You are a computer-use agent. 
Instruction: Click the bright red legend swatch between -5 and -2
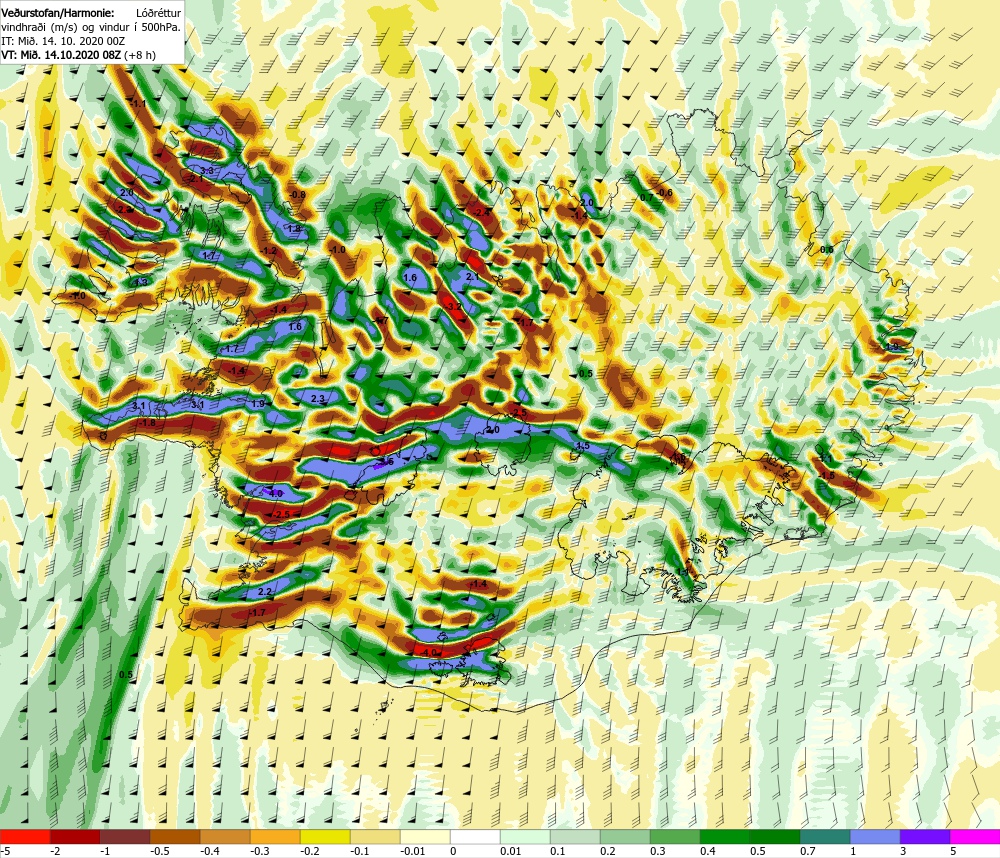25,836
